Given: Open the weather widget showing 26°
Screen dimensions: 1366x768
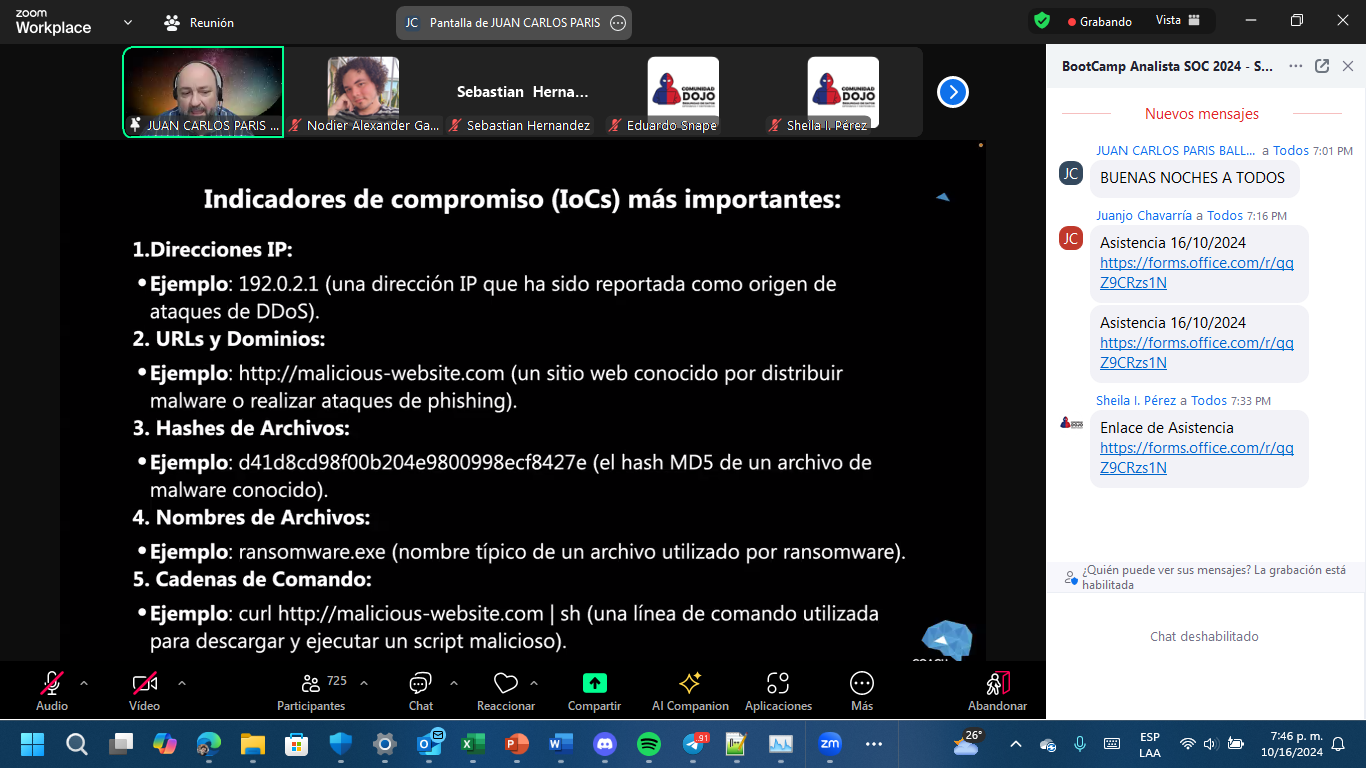Looking at the screenshot, I should pos(967,743).
